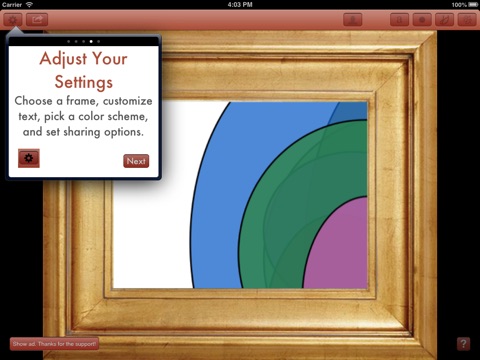The image size is (480, 360).
Task: Tap the battery indicator in status bar
Action: click(473, 5)
